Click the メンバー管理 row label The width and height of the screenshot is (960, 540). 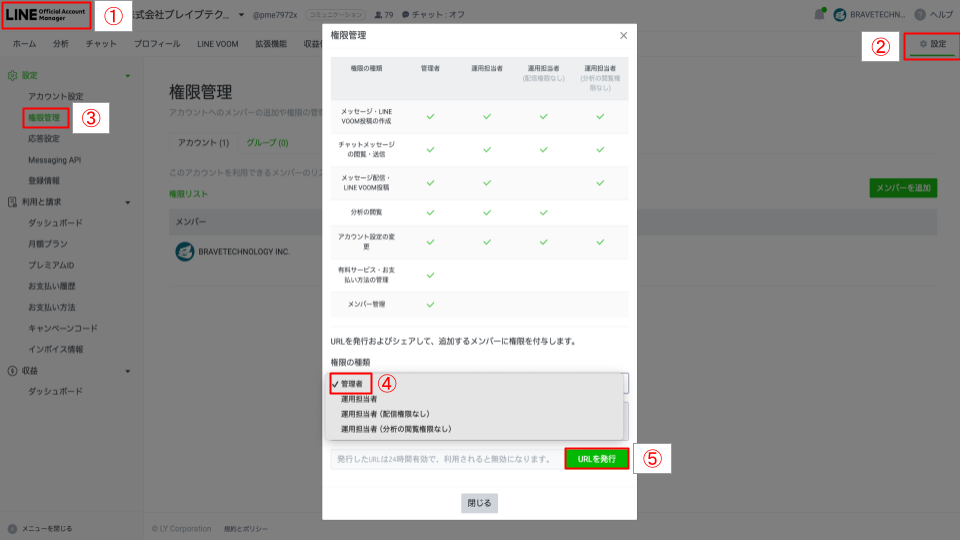366,304
